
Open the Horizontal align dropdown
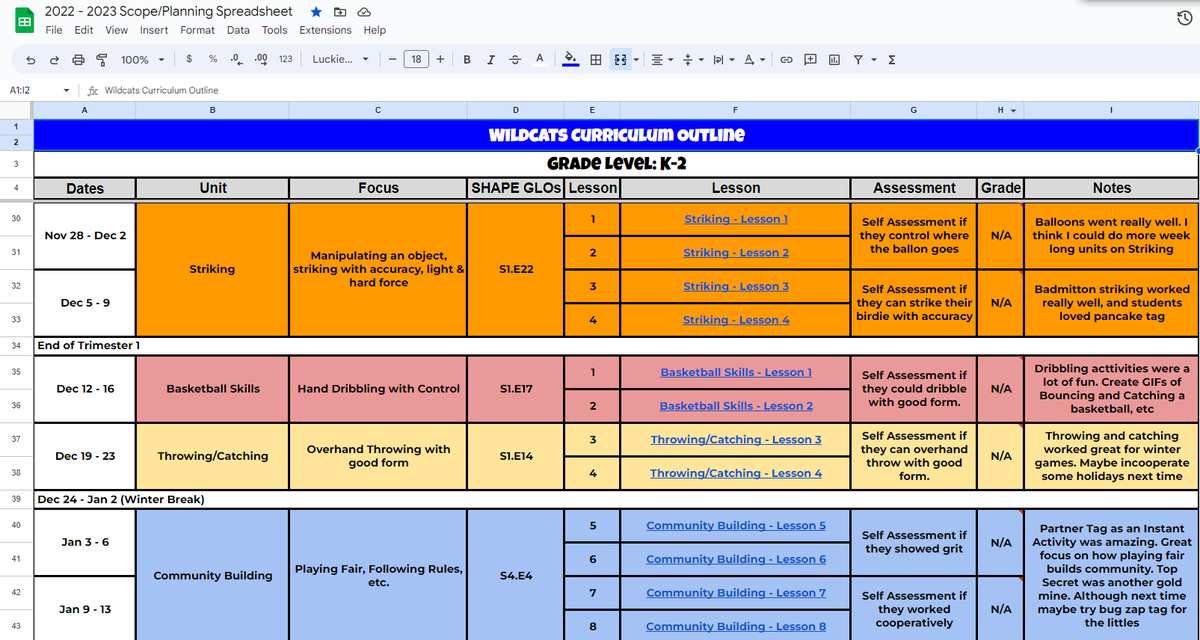tap(662, 60)
